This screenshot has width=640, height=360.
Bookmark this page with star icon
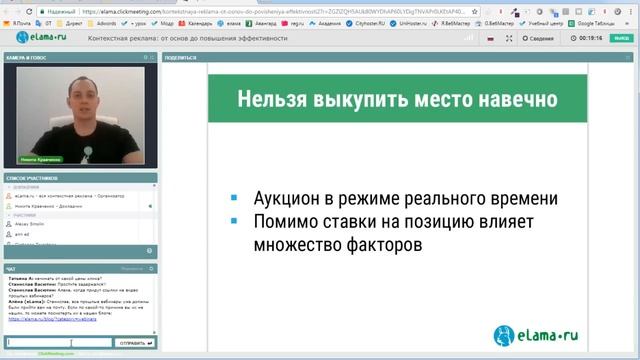[474, 12]
